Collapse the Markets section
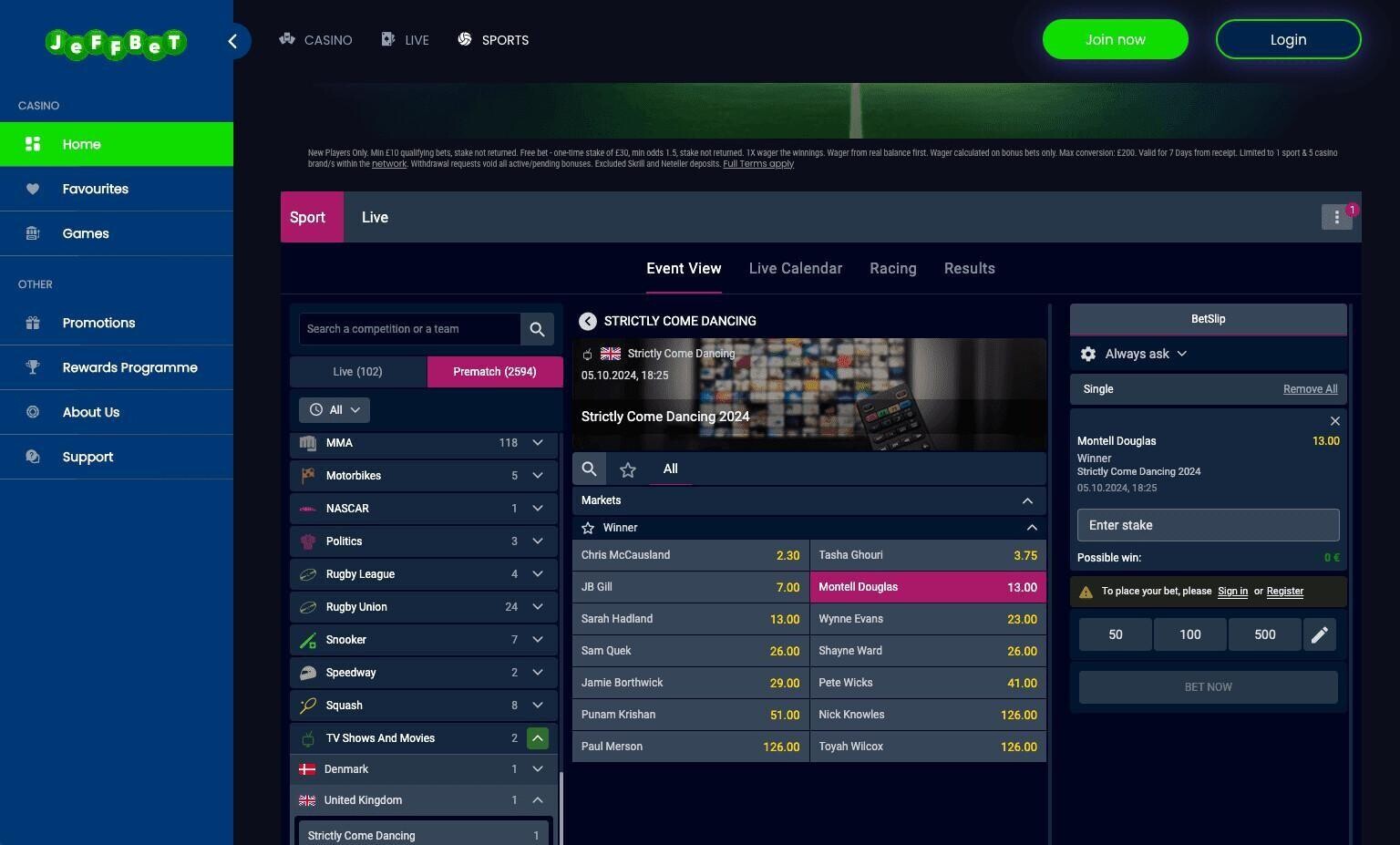Viewport: 1400px width, 845px height. [x=1027, y=500]
